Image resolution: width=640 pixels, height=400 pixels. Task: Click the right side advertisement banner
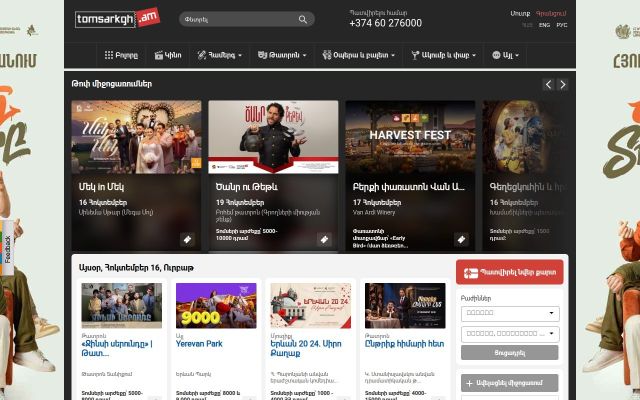(x=608, y=200)
